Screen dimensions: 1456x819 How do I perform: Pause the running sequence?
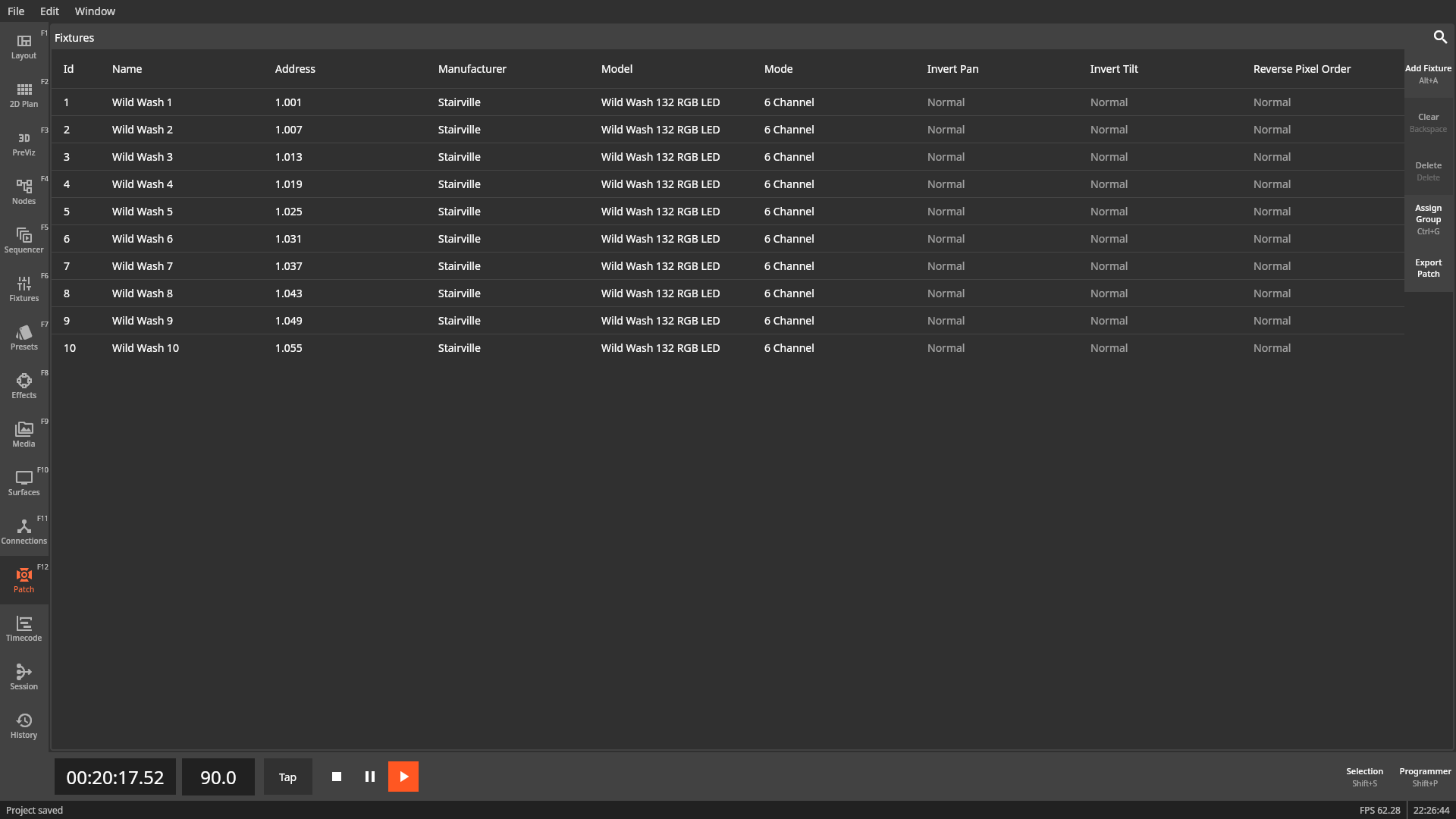[370, 776]
